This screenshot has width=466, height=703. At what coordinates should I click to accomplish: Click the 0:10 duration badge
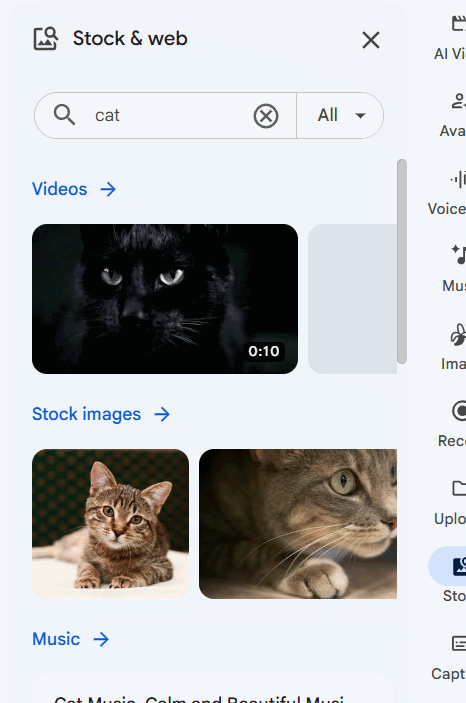(x=264, y=351)
